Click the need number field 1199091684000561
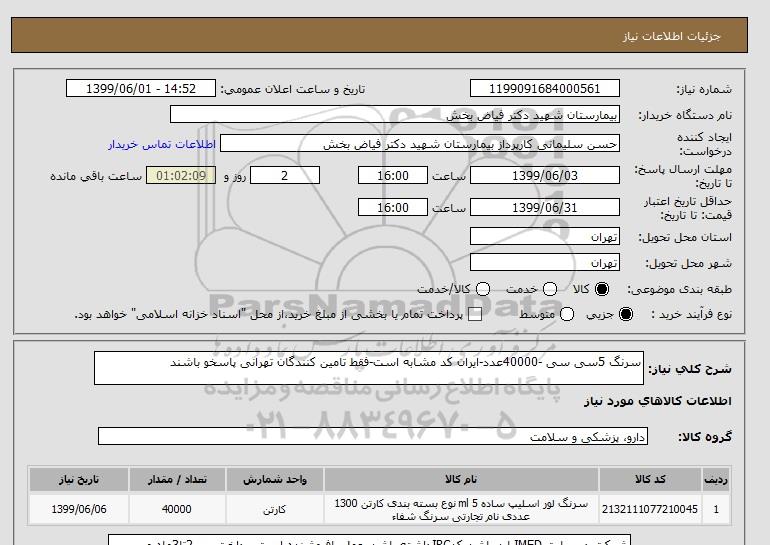This screenshot has width=770, height=545. [545, 88]
